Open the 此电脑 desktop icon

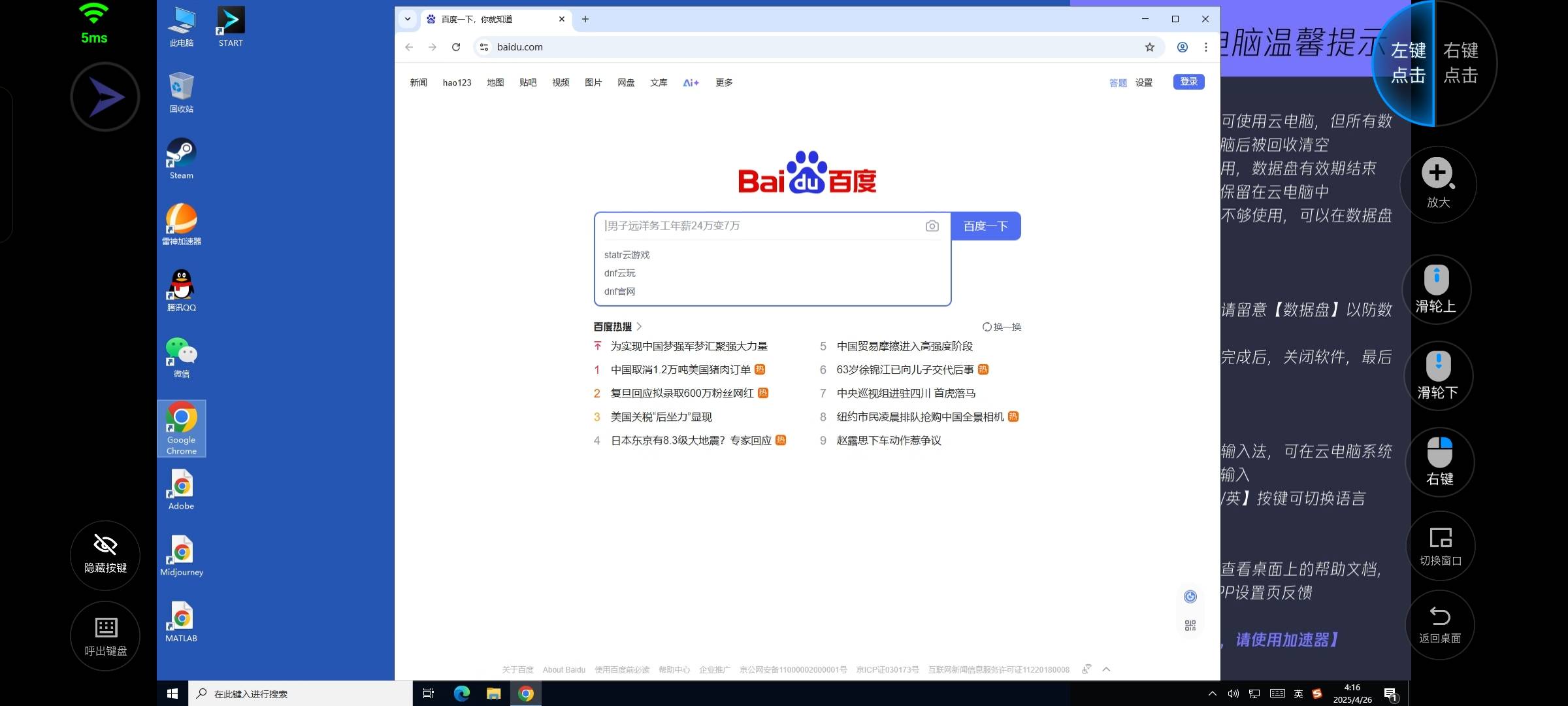(181, 27)
